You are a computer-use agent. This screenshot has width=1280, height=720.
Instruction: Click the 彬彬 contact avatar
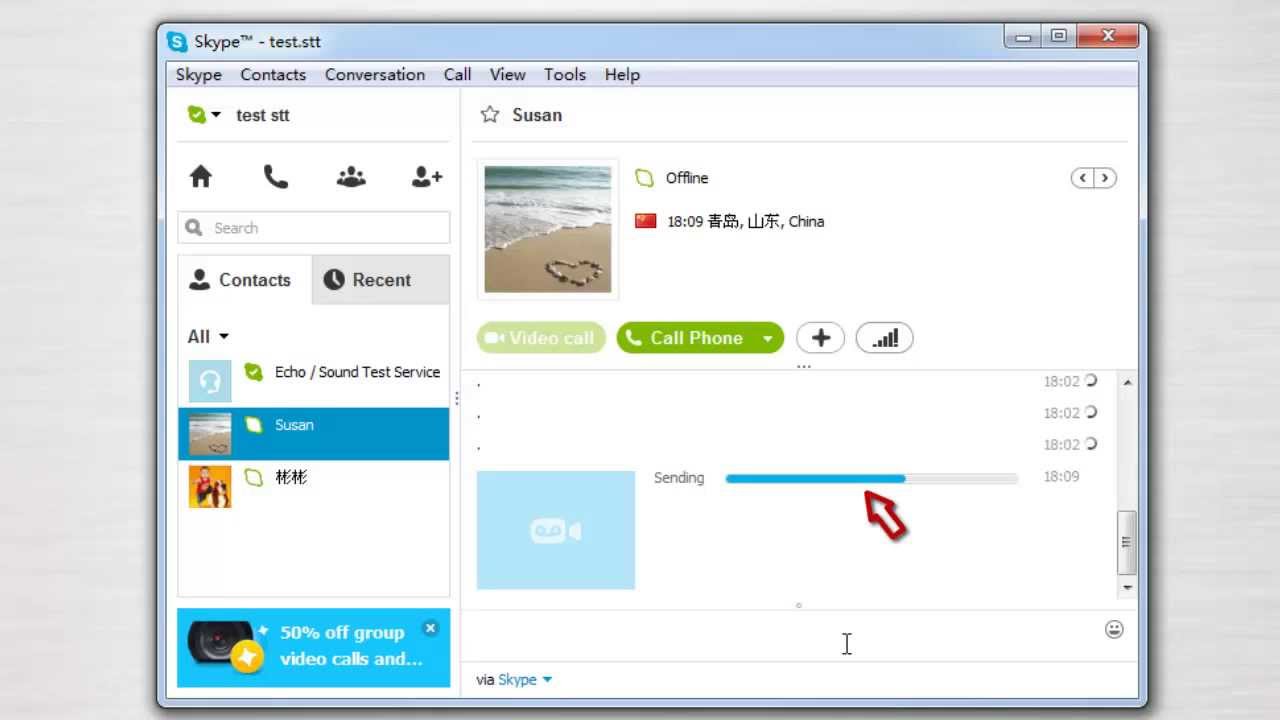tap(210, 486)
